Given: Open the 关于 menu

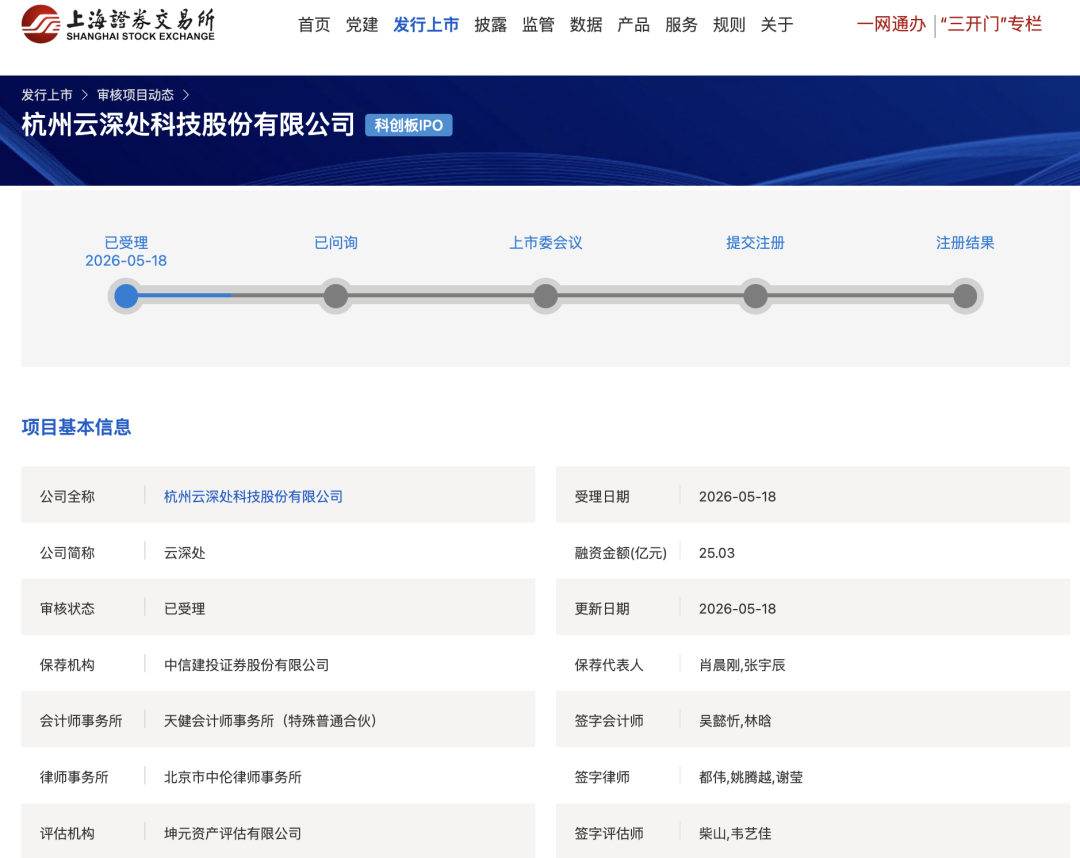Looking at the screenshot, I should pos(777,25).
